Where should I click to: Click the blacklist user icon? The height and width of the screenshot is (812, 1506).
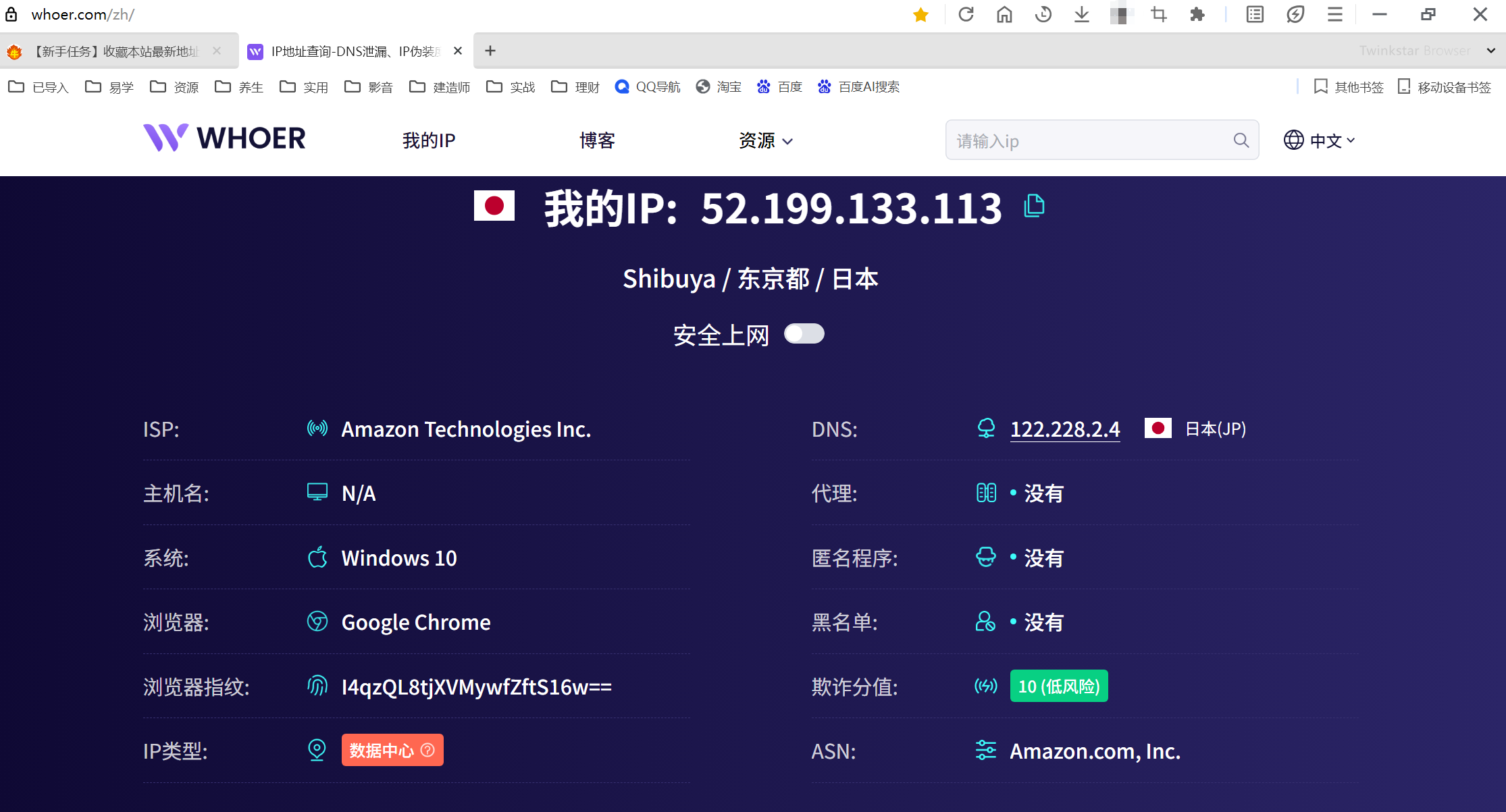(986, 621)
